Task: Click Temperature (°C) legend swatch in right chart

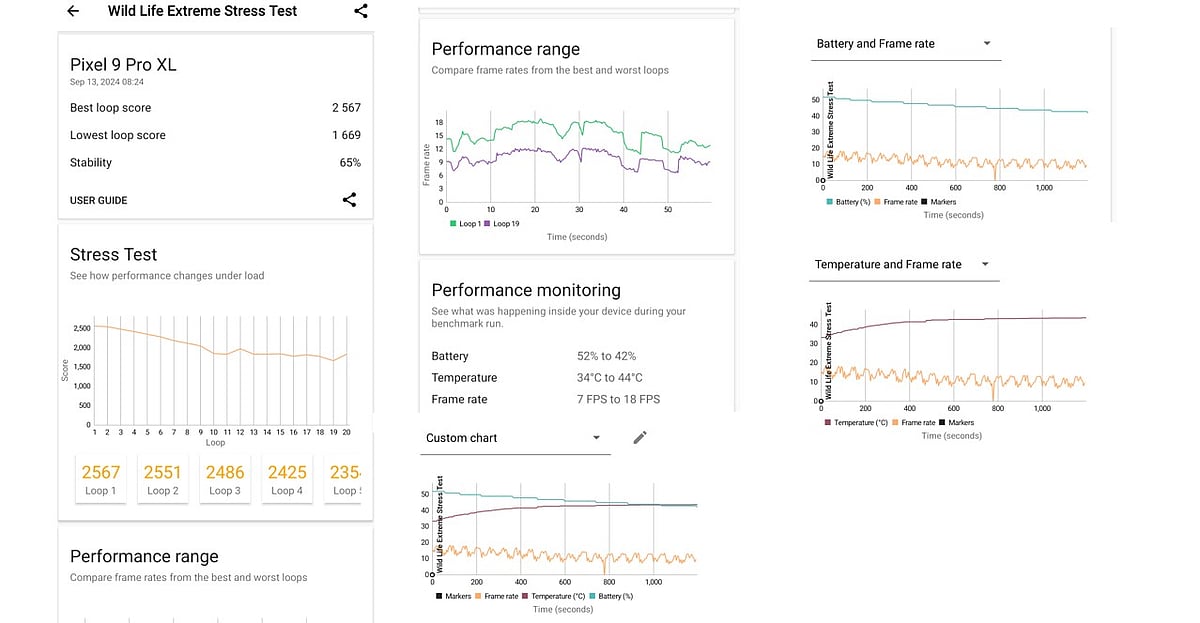Action: coord(828,423)
